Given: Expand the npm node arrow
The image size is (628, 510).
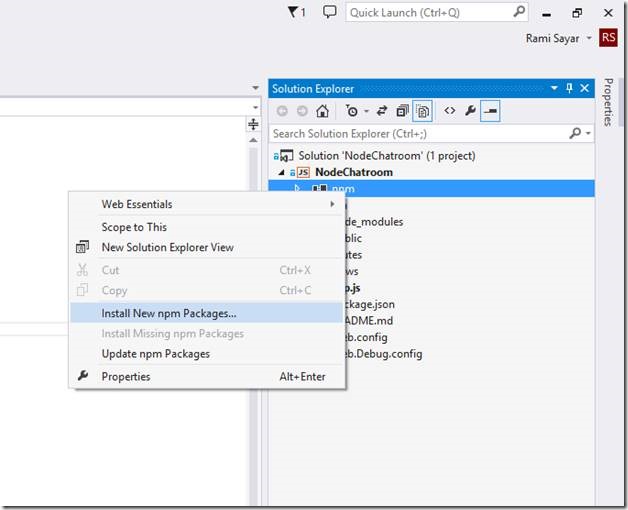Looking at the screenshot, I should (x=297, y=188).
